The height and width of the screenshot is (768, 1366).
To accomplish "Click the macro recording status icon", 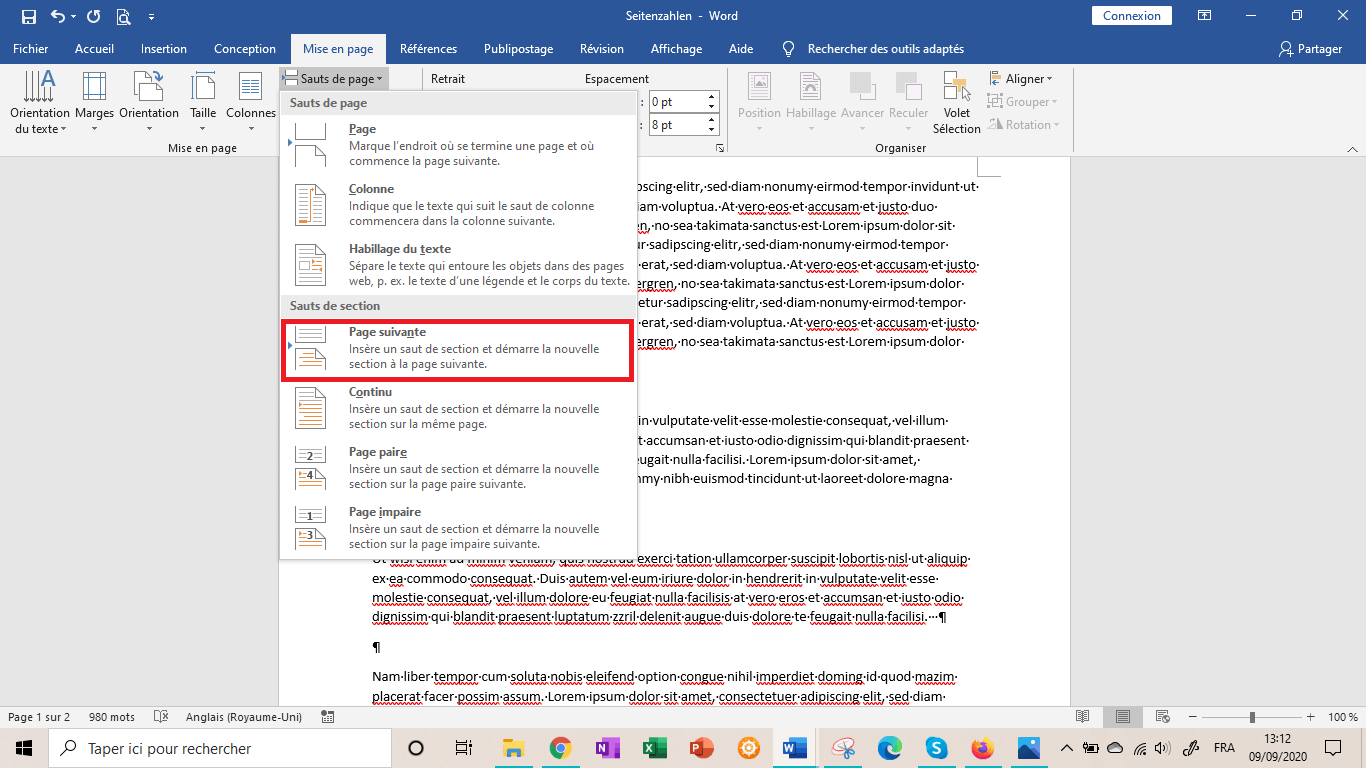I will pyautogui.click(x=328, y=717).
